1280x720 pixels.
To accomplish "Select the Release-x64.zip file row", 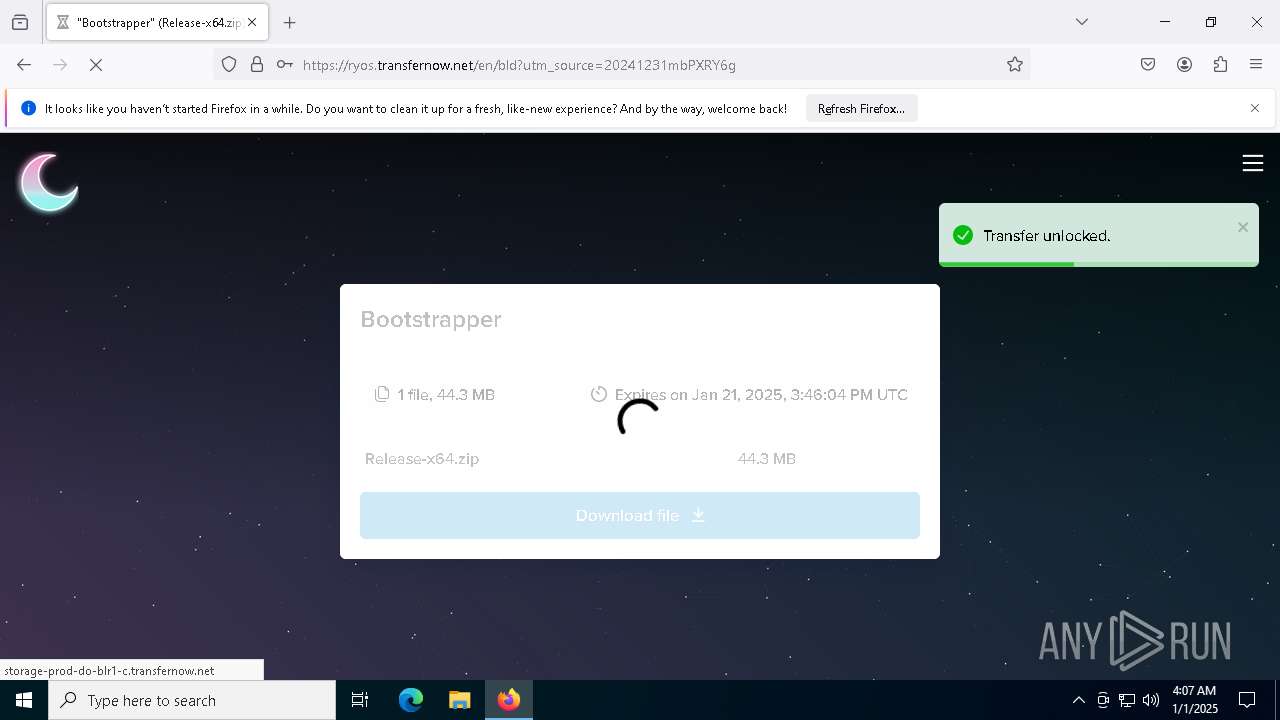I will (x=640, y=459).
